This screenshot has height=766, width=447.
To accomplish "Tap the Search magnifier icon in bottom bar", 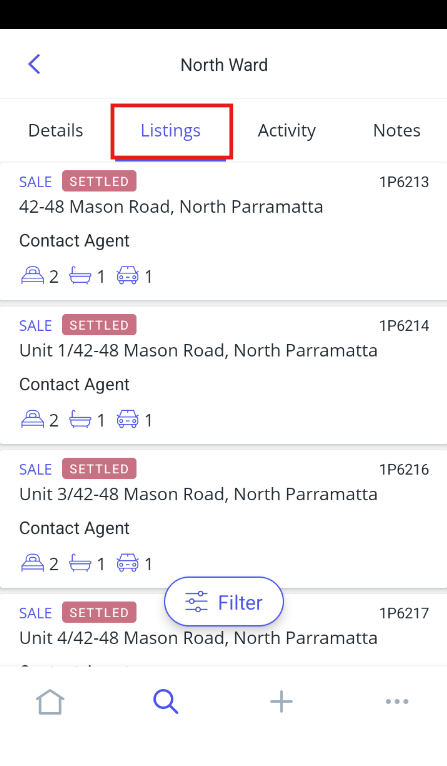I will (x=166, y=702).
